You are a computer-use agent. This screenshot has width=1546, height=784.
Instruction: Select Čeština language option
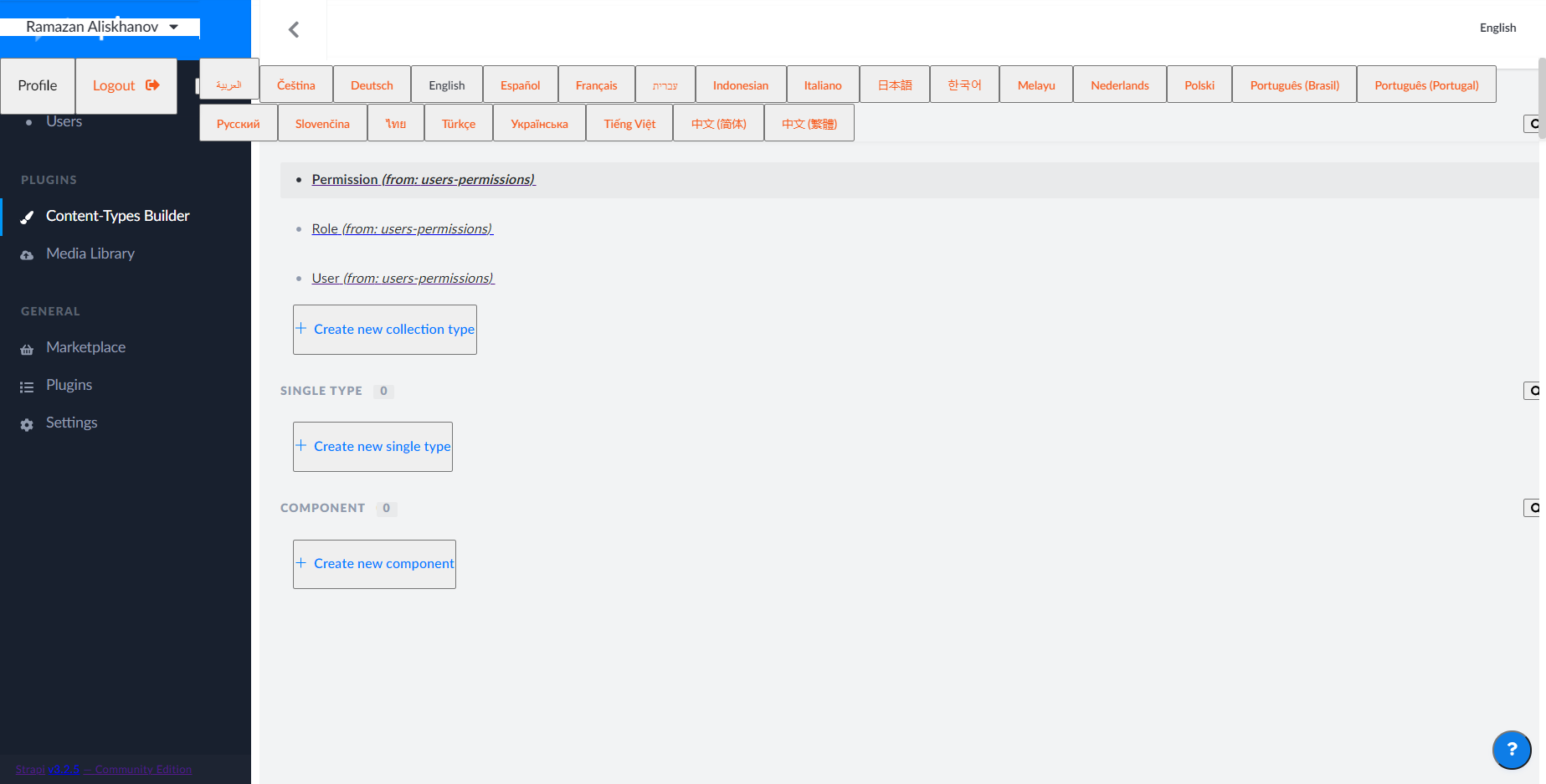click(296, 85)
